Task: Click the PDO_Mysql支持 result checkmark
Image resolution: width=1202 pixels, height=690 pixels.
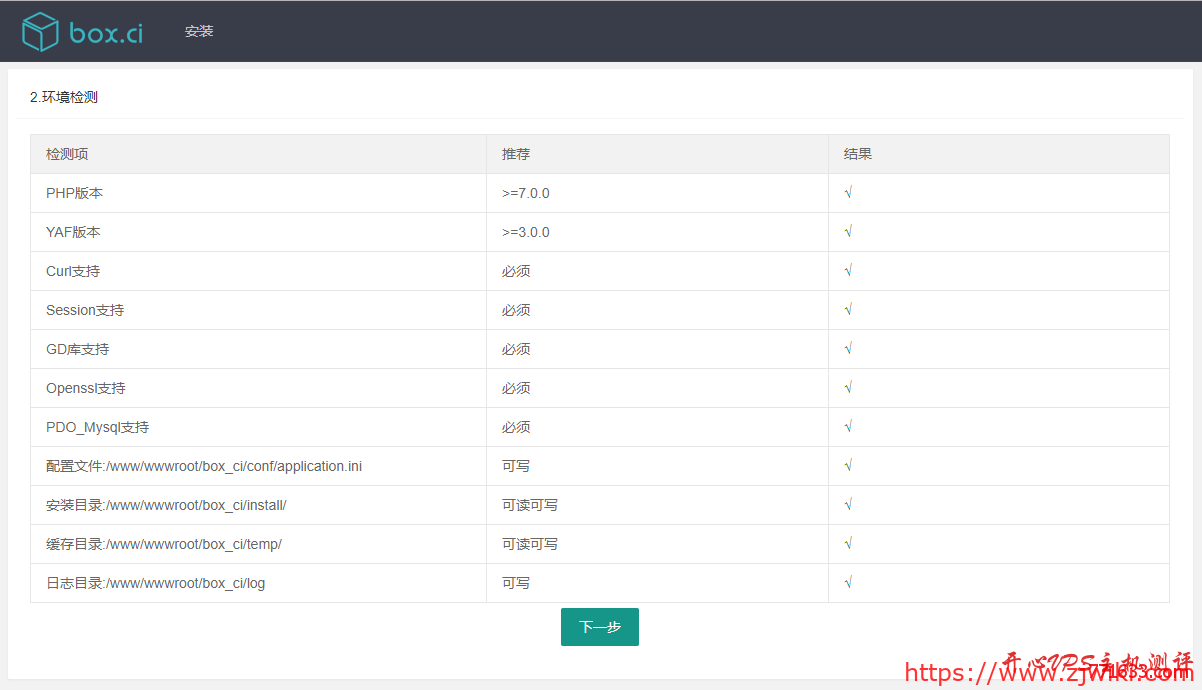Action: [848, 427]
